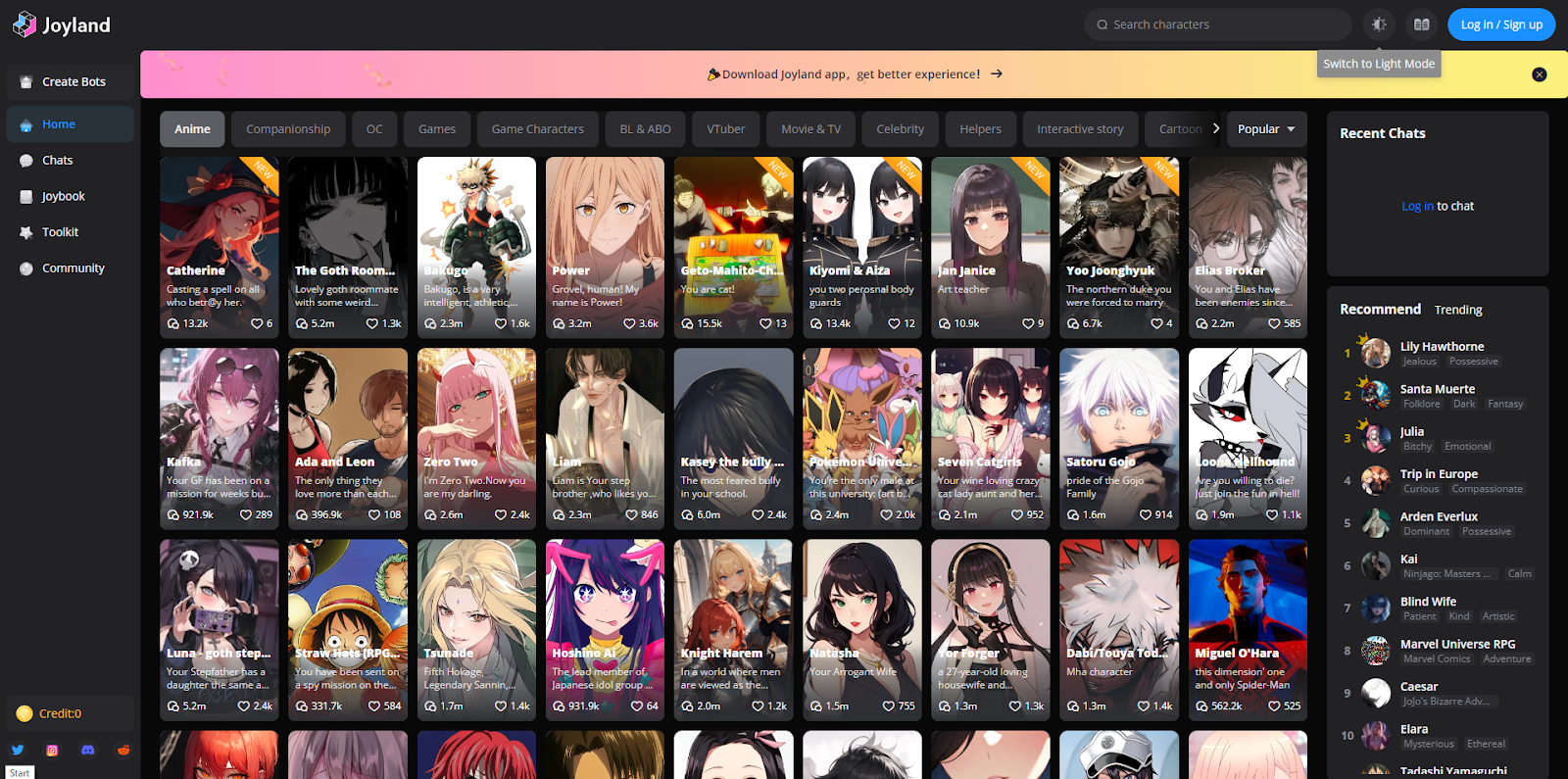Open Joyland Reddit page icon
This screenshot has width=1568, height=779.
[x=123, y=750]
